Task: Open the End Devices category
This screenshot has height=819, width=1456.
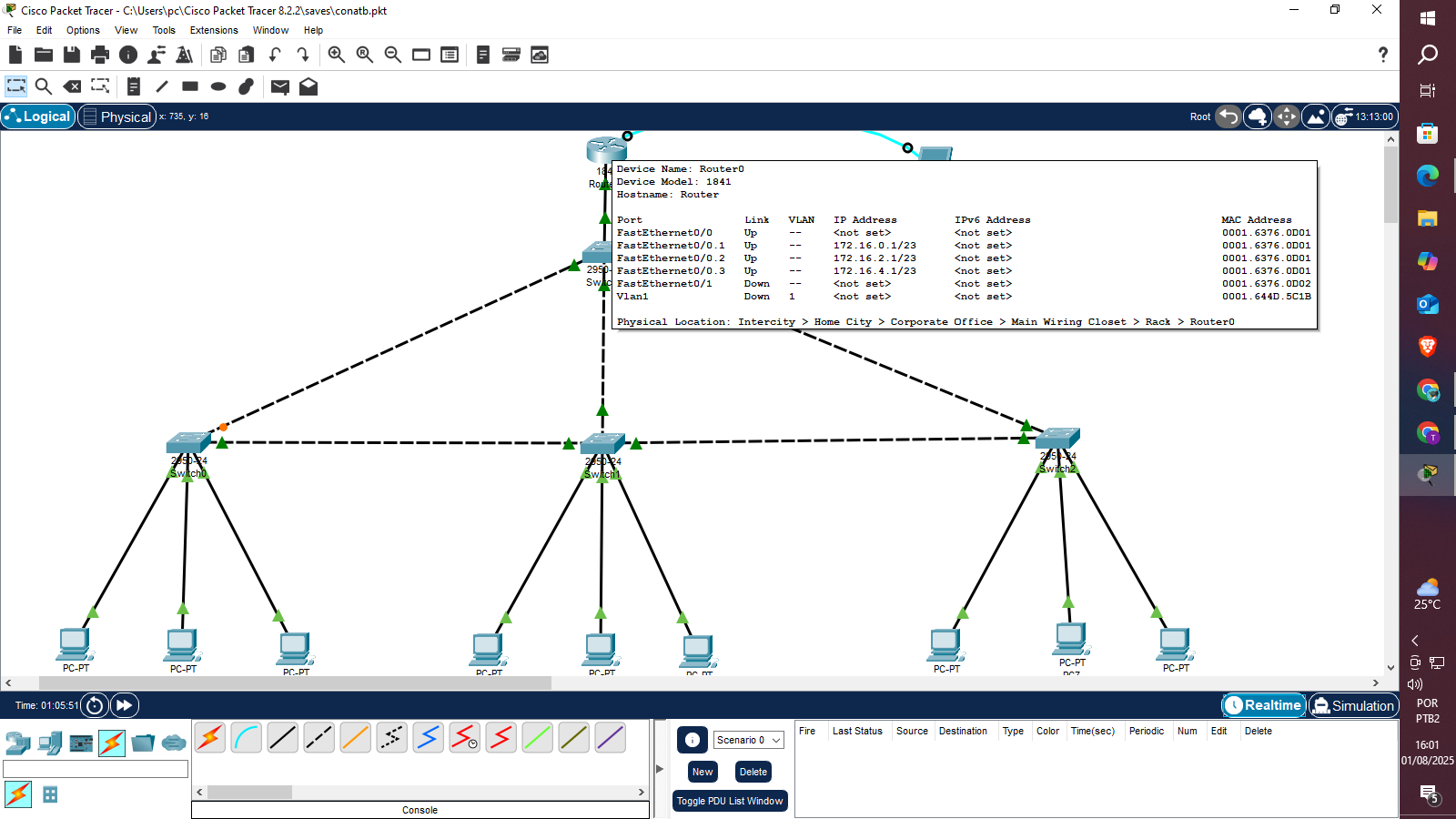Action: (x=50, y=743)
